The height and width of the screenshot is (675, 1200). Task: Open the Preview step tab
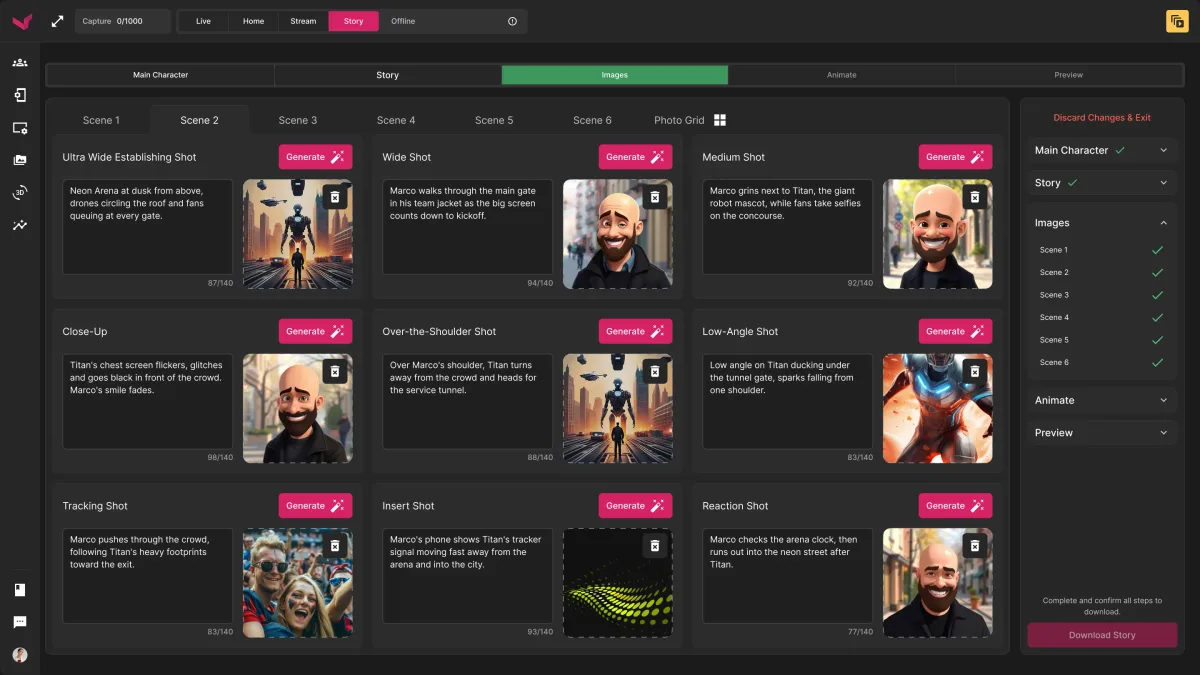(x=1068, y=75)
